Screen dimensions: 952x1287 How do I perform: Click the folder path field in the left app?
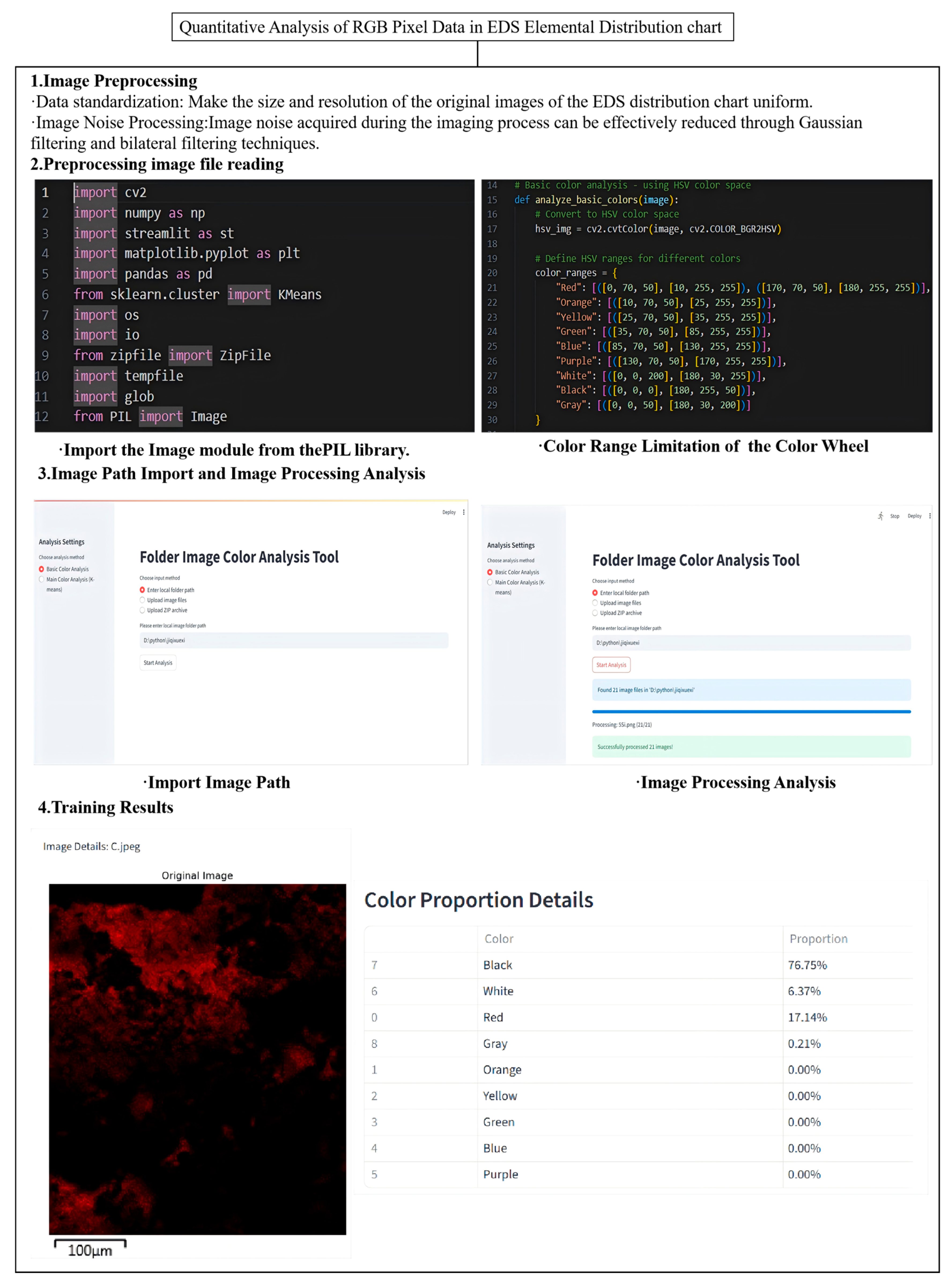pyautogui.click(x=293, y=640)
